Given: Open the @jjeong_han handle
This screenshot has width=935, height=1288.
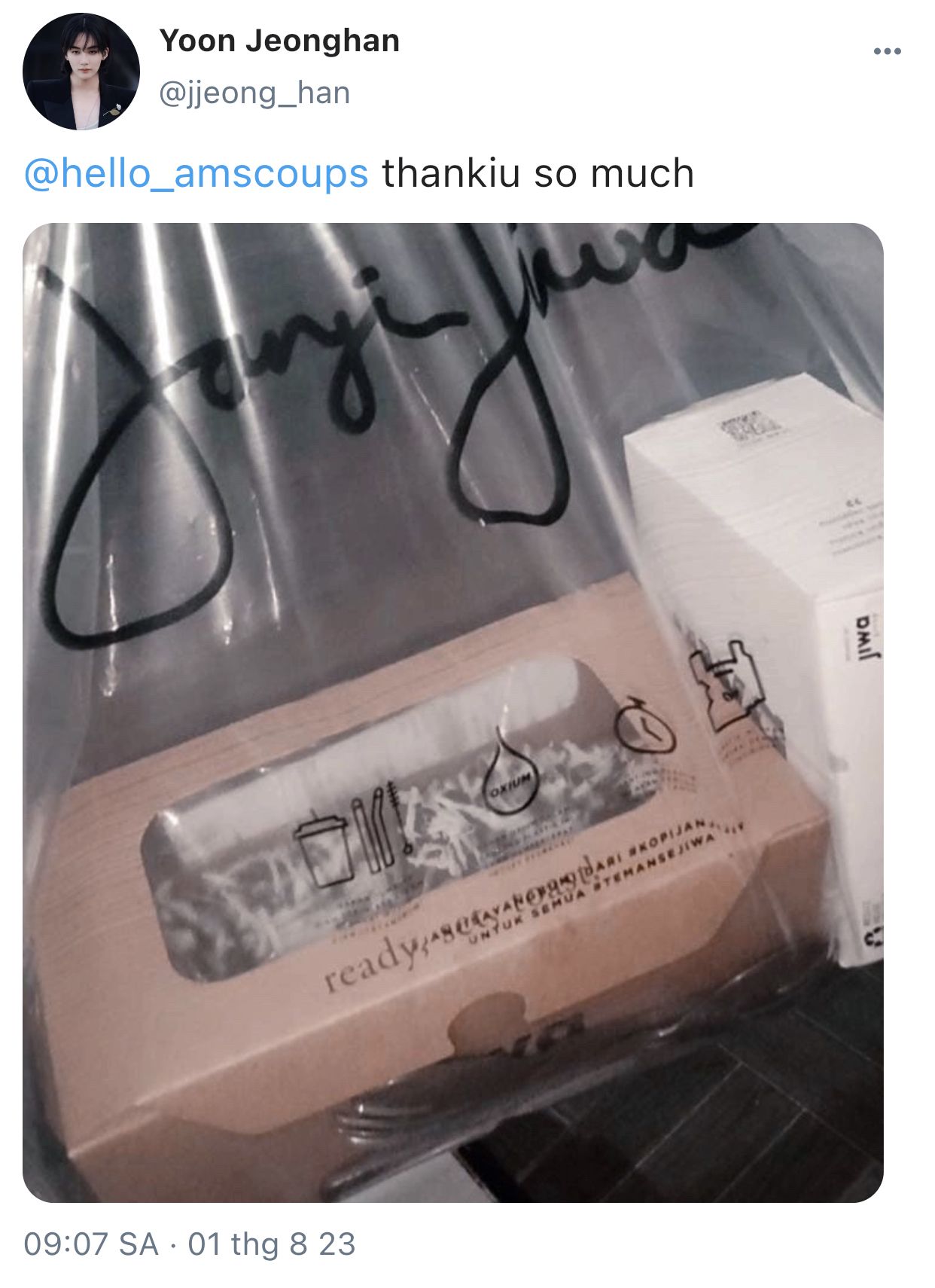Looking at the screenshot, I should tap(254, 93).
